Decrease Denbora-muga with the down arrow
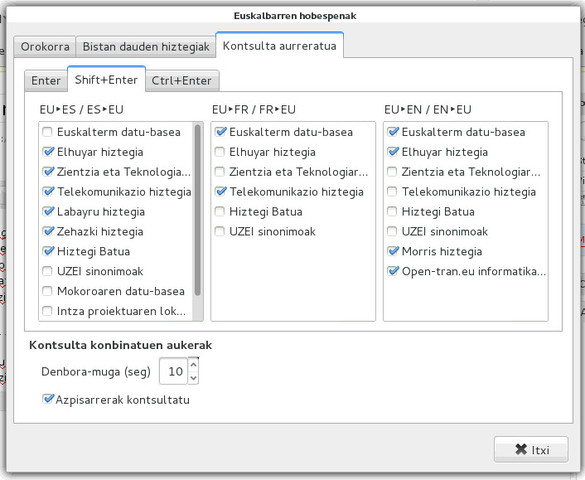This screenshot has width=585, height=480. [193, 378]
